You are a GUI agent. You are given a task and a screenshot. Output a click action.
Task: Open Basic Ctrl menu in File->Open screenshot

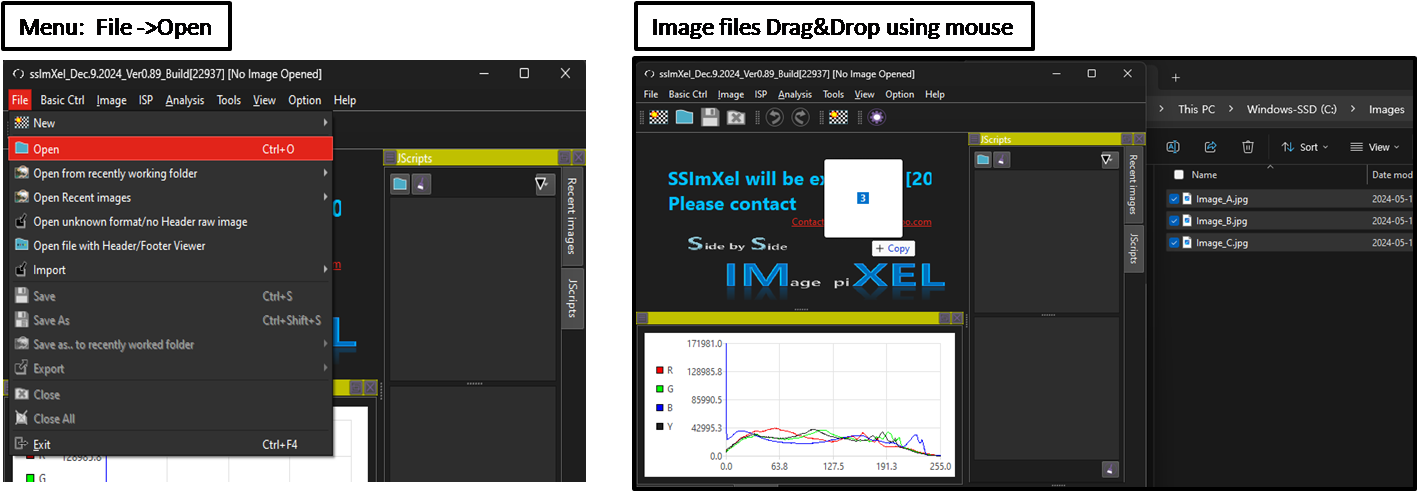click(x=62, y=100)
